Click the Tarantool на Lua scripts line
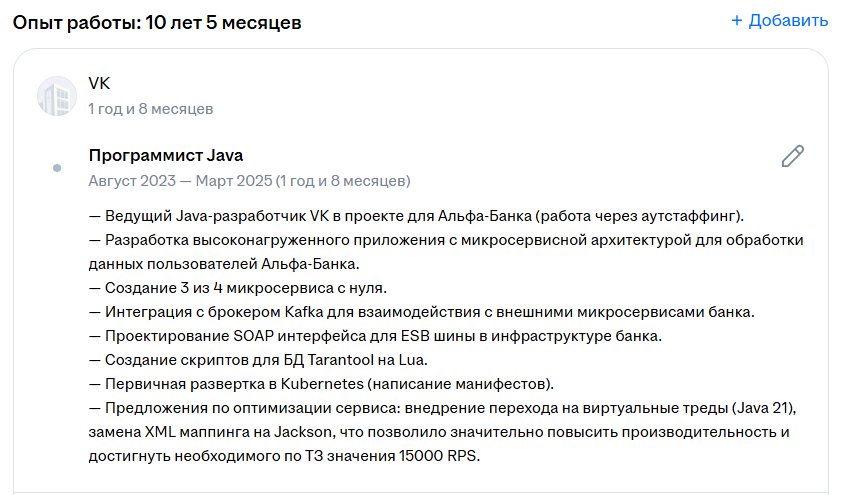This screenshot has width=846, height=495. pos(258,360)
